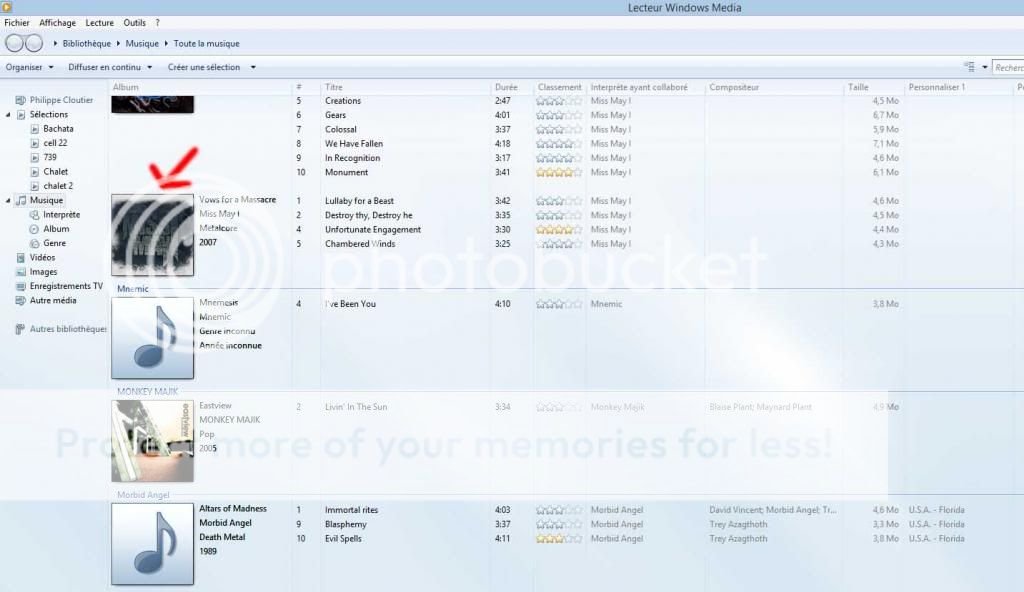Open the Créer une sélection dropdown arrow
Screen dimensions: 1024x592
click(x=253, y=67)
